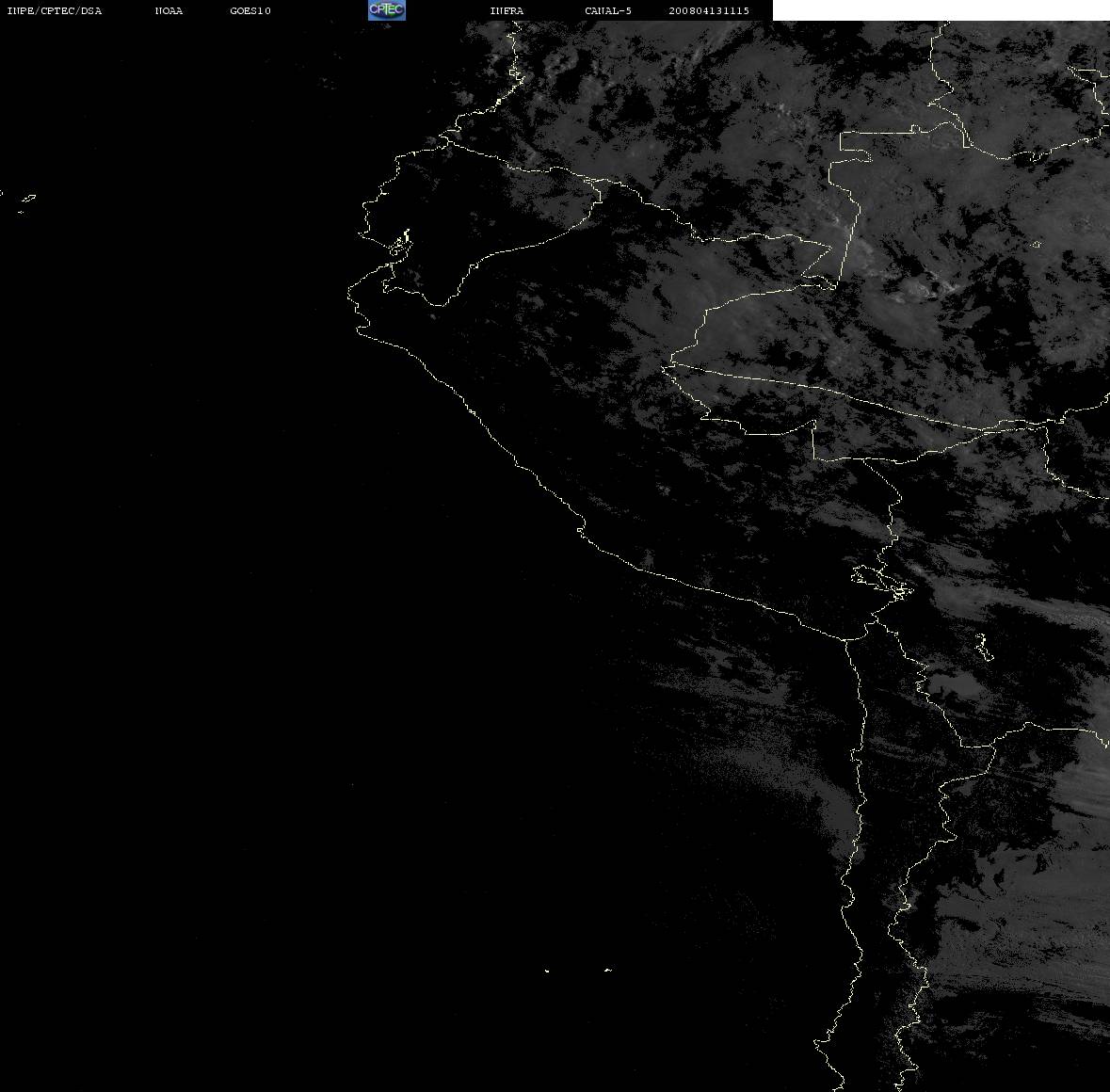Click the right small white island dot offshore of Chile

[x=608, y=971]
